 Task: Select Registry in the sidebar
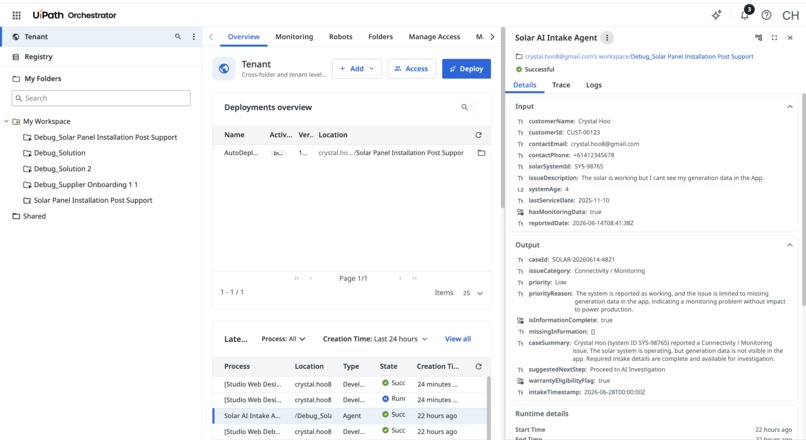point(101,57)
